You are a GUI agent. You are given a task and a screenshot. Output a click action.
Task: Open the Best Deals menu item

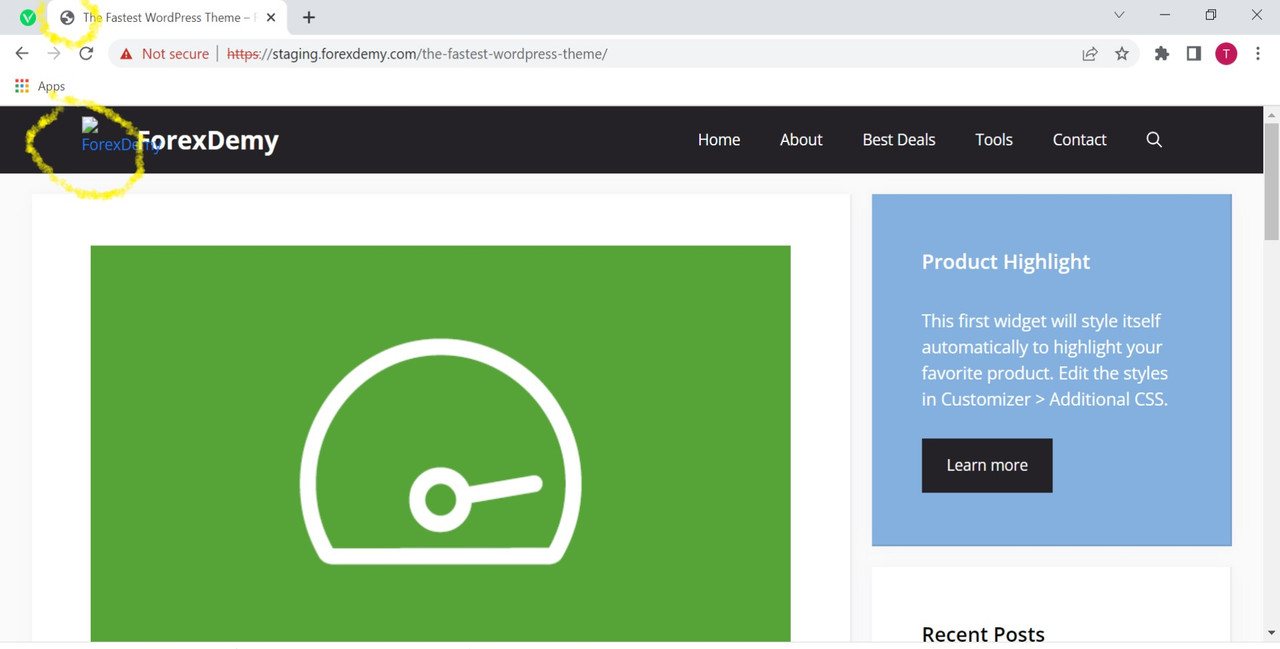coord(899,140)
